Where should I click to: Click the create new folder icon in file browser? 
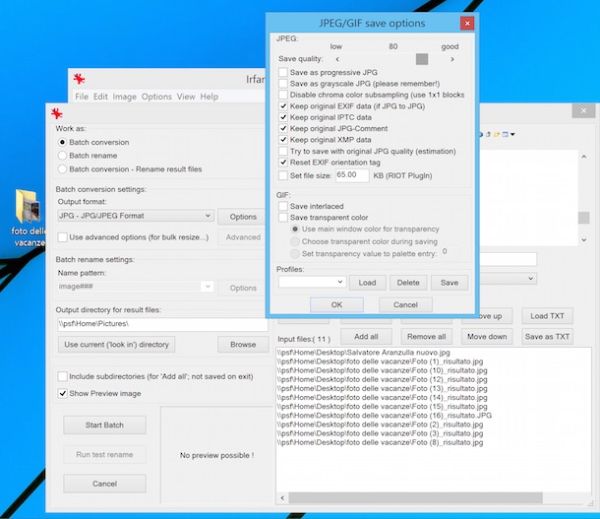pyautogui.click(x=496, y=133)
